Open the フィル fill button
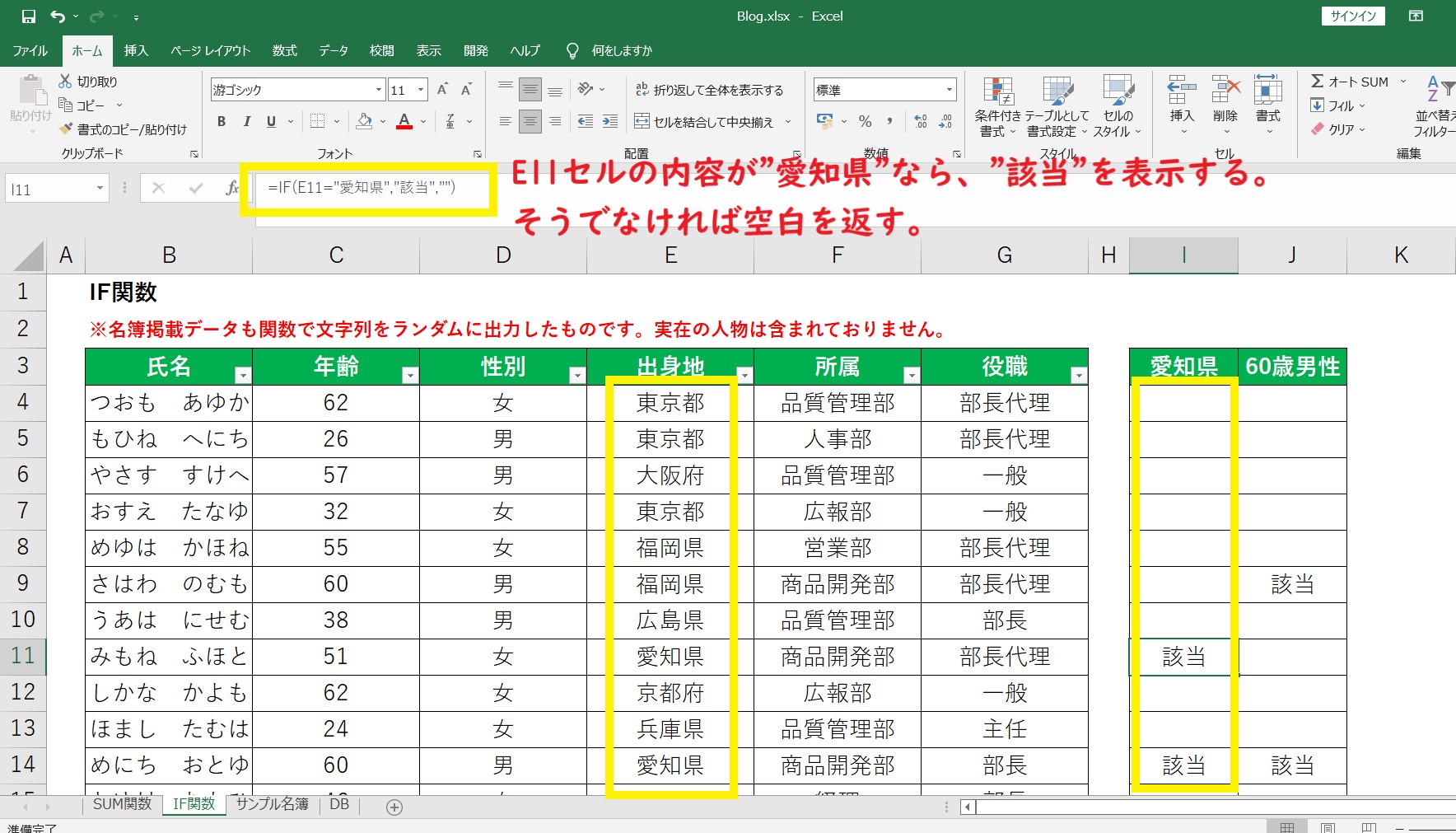Screen dimensions: 1456x833 click(1338, 105)
